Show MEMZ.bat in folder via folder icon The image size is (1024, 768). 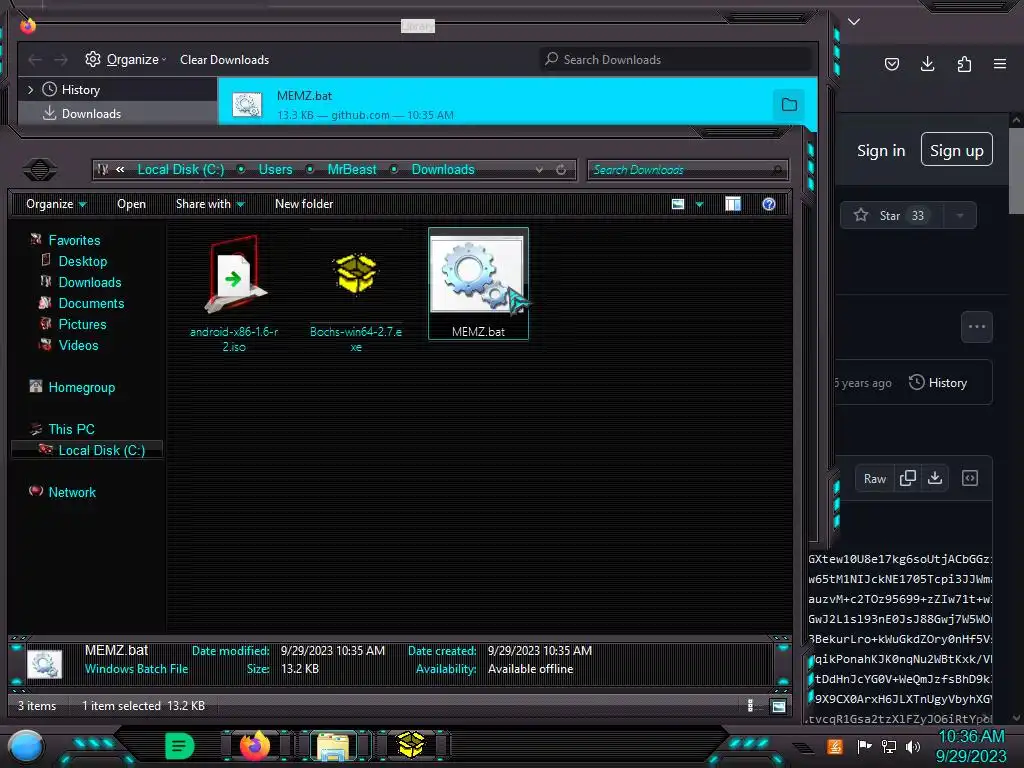click(789, 104)
